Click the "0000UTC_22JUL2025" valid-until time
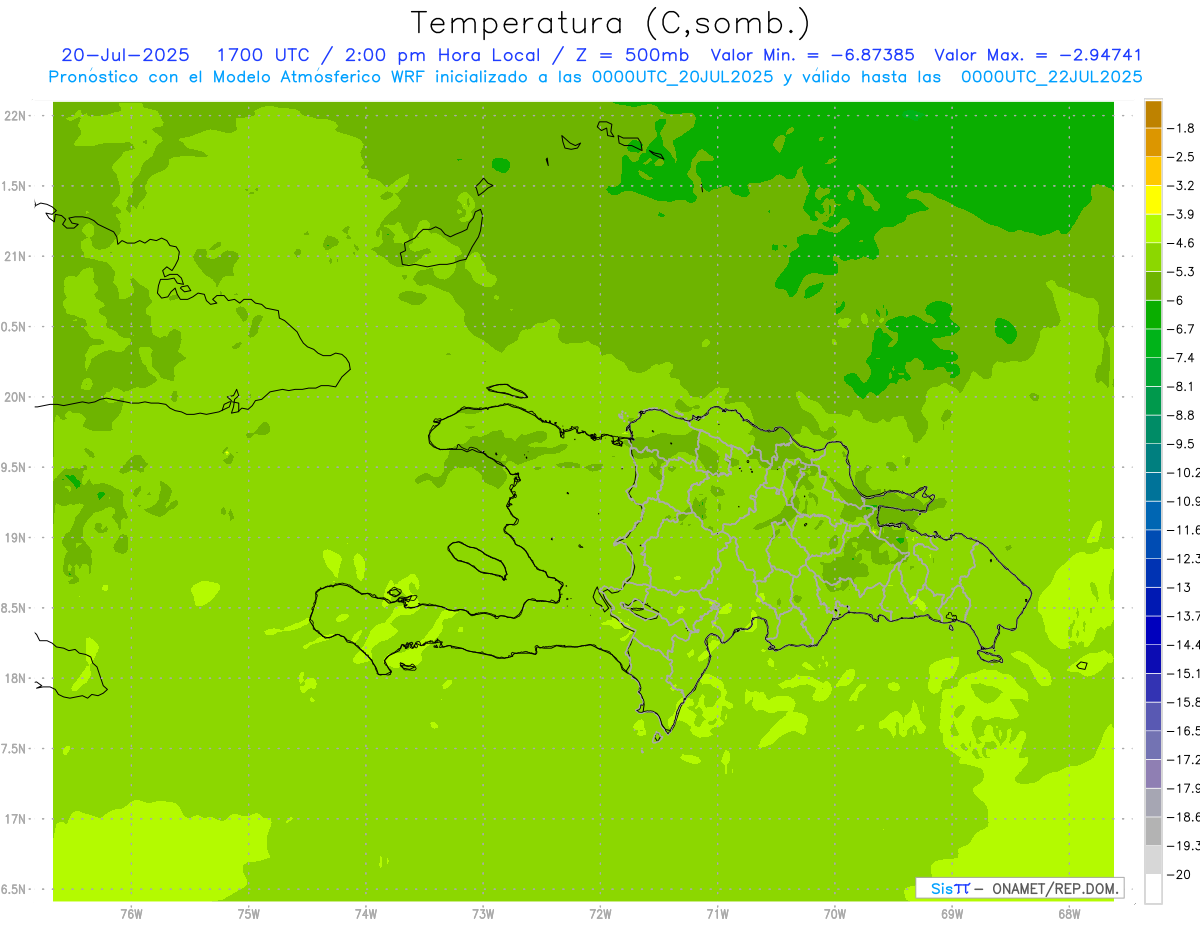Viewport: 1200px width, 927px height. tap(1052, 77)
